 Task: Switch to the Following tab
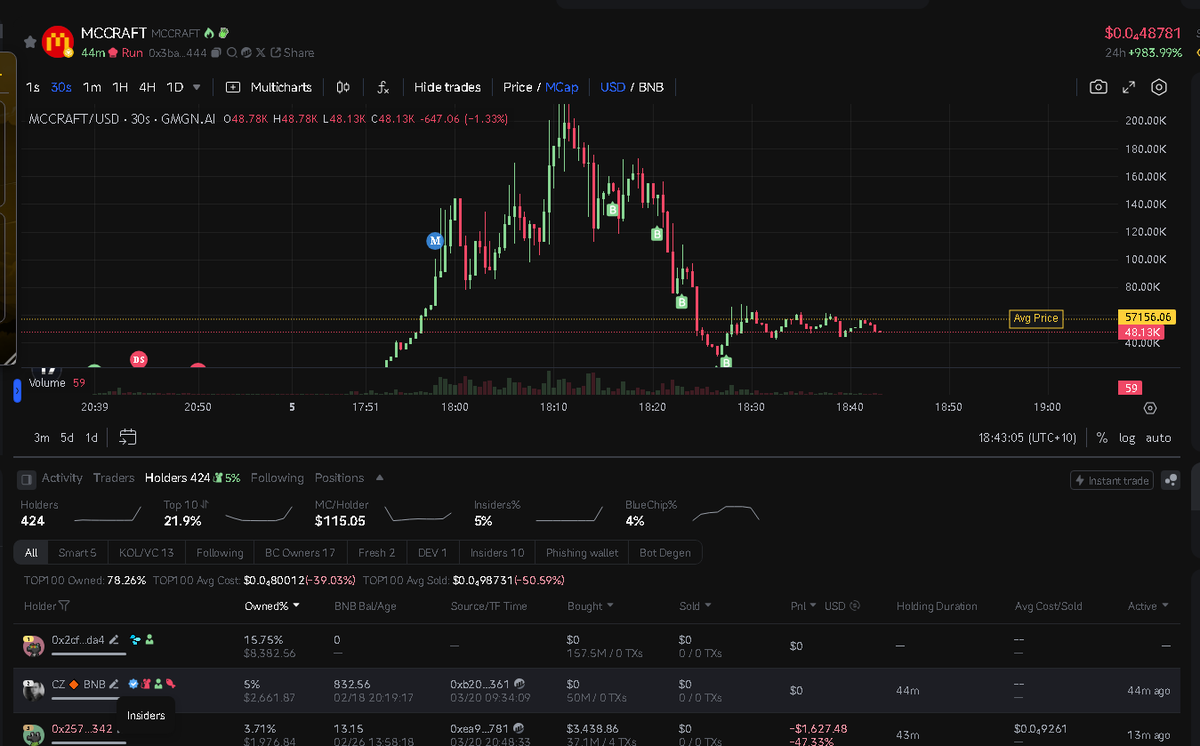point(278,478)
